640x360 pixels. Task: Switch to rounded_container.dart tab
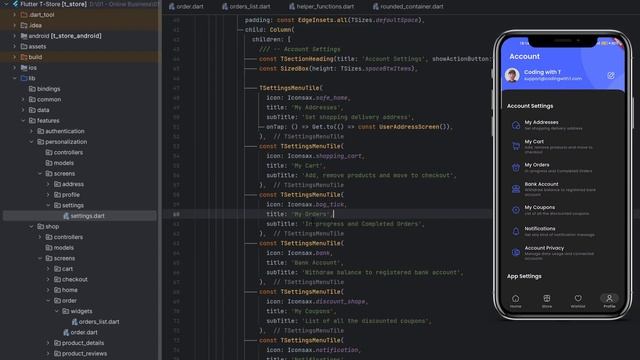407,7
